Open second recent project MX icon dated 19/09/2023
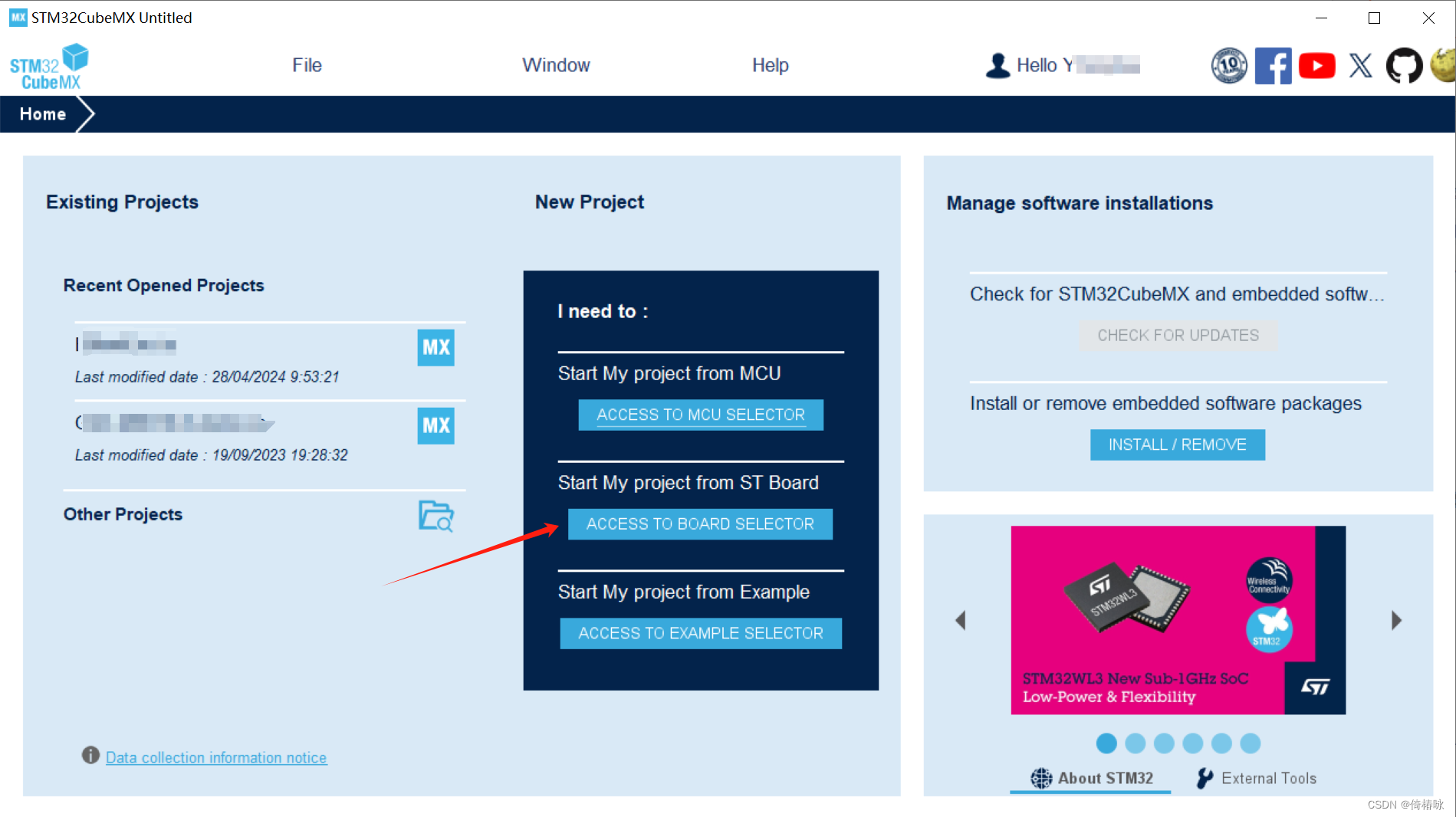Image resolution: width=1456 pixels, height=817 pixels. pos(435,425)
